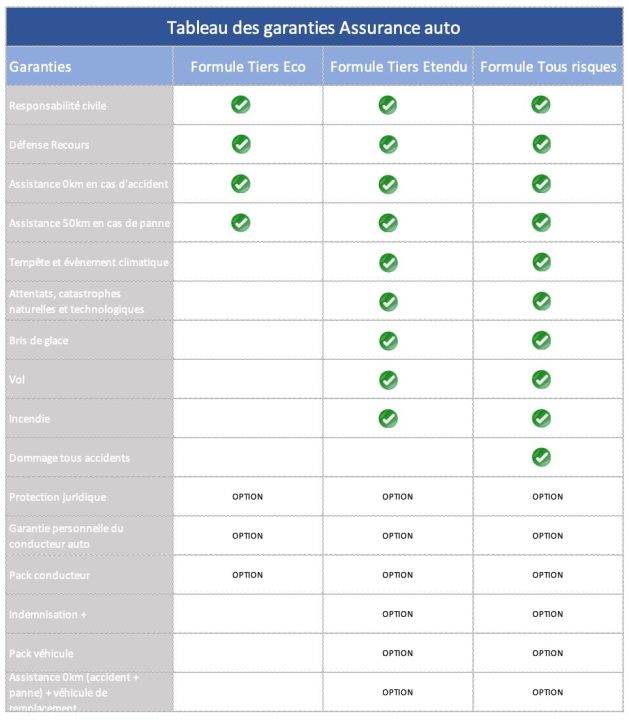Click the Incendie checkmark under Tous risques
629x720 pixels.
coord(541,418)
